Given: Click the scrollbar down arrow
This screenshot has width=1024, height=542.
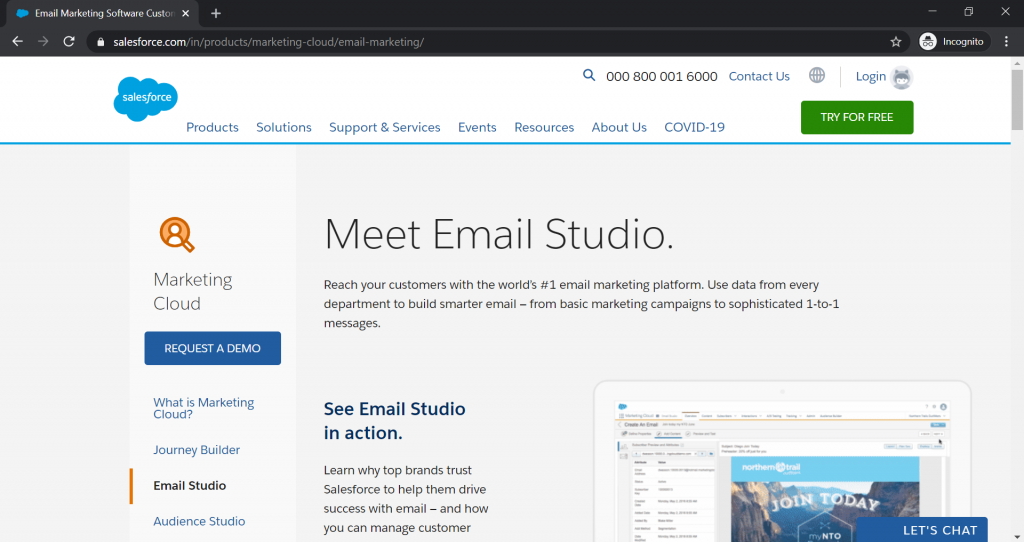Looking at the screenshot, I should (x=1017, y=537).
